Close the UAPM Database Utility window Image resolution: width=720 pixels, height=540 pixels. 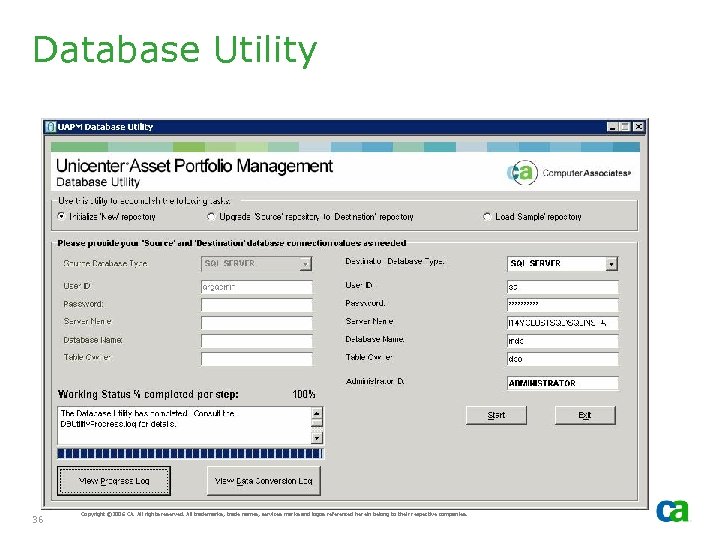pos(638,127)
